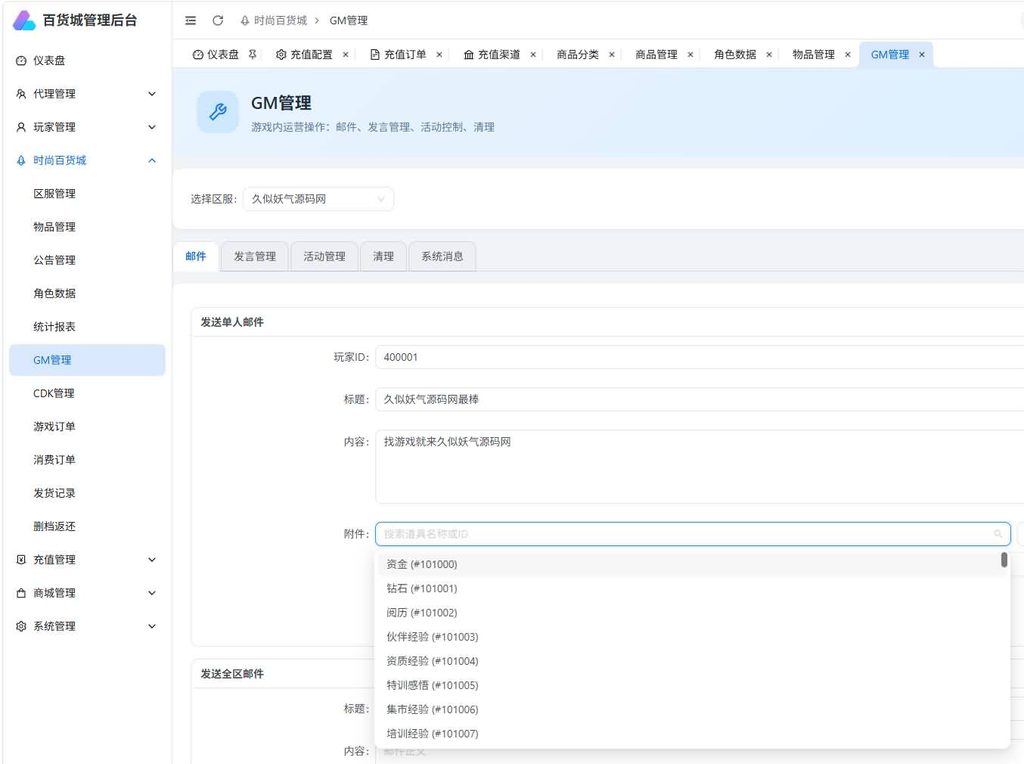Viewport: 1024px width, 764px height.
Task: Open the 选择区服 dropdown
Action: [318, 199]
